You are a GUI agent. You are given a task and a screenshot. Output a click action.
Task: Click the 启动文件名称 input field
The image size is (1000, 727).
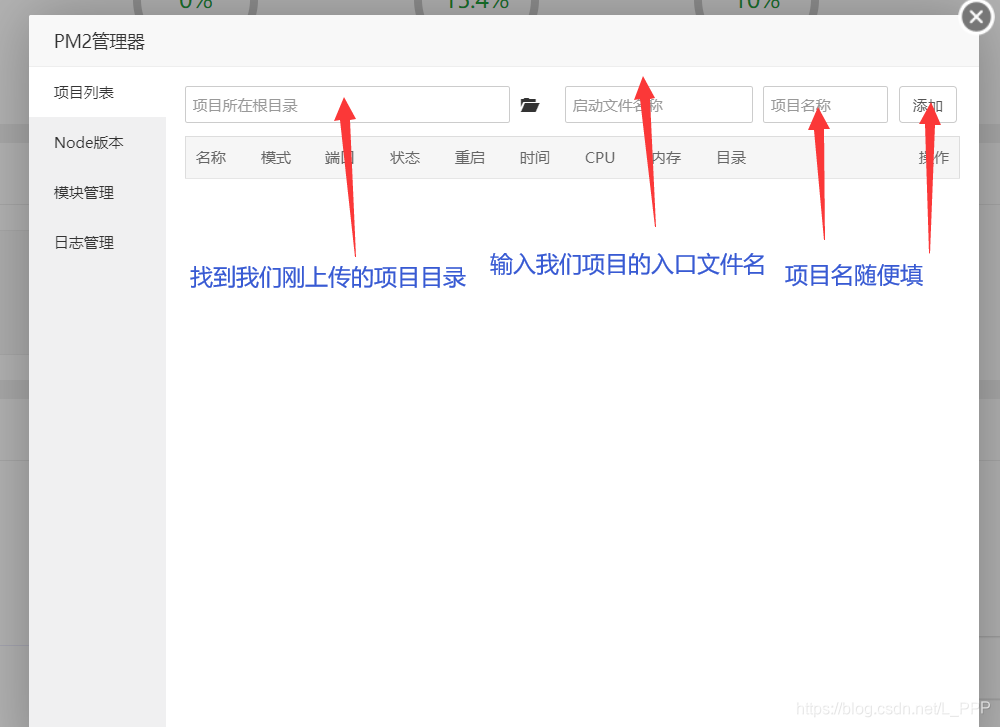click(659, 105)
